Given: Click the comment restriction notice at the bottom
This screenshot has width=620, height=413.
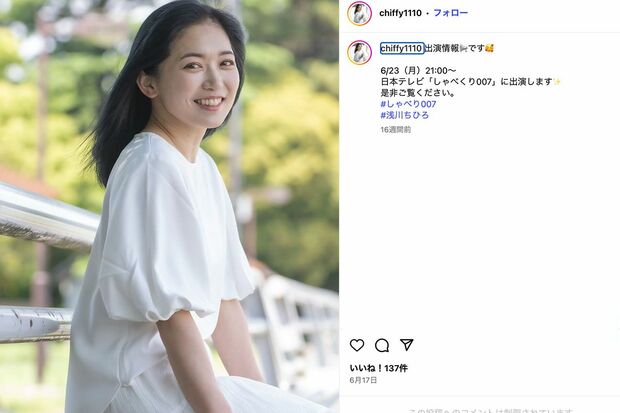Looking at the screenshot, I should coord(490,410).
